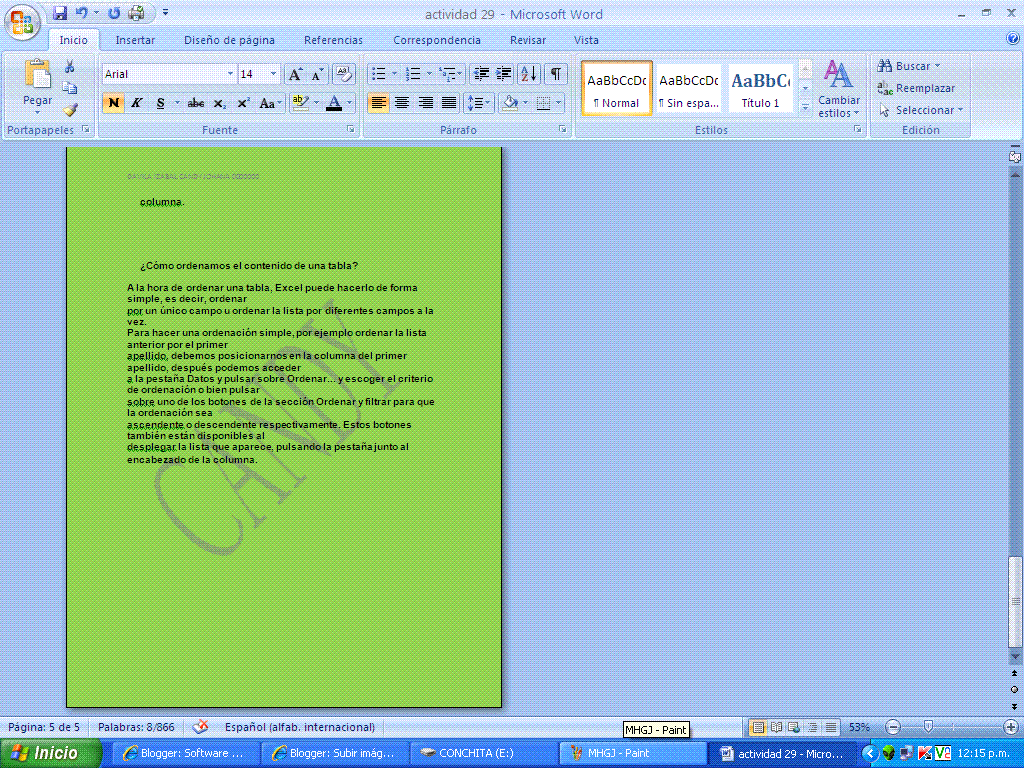Increase paragraph indent
This screenshot has height=768, width=1024.
click(504, 74)
